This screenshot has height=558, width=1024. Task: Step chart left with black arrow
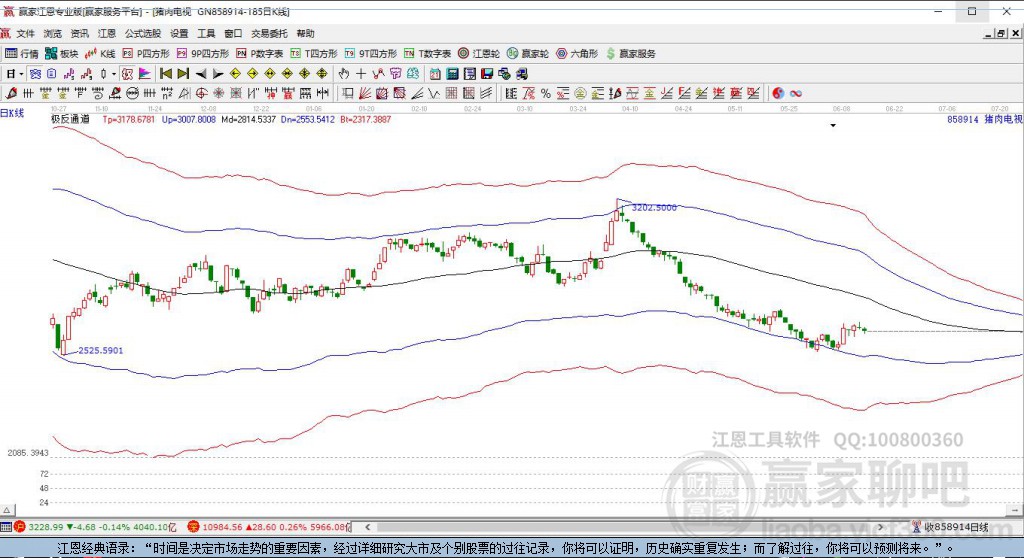tap(201, 74)
